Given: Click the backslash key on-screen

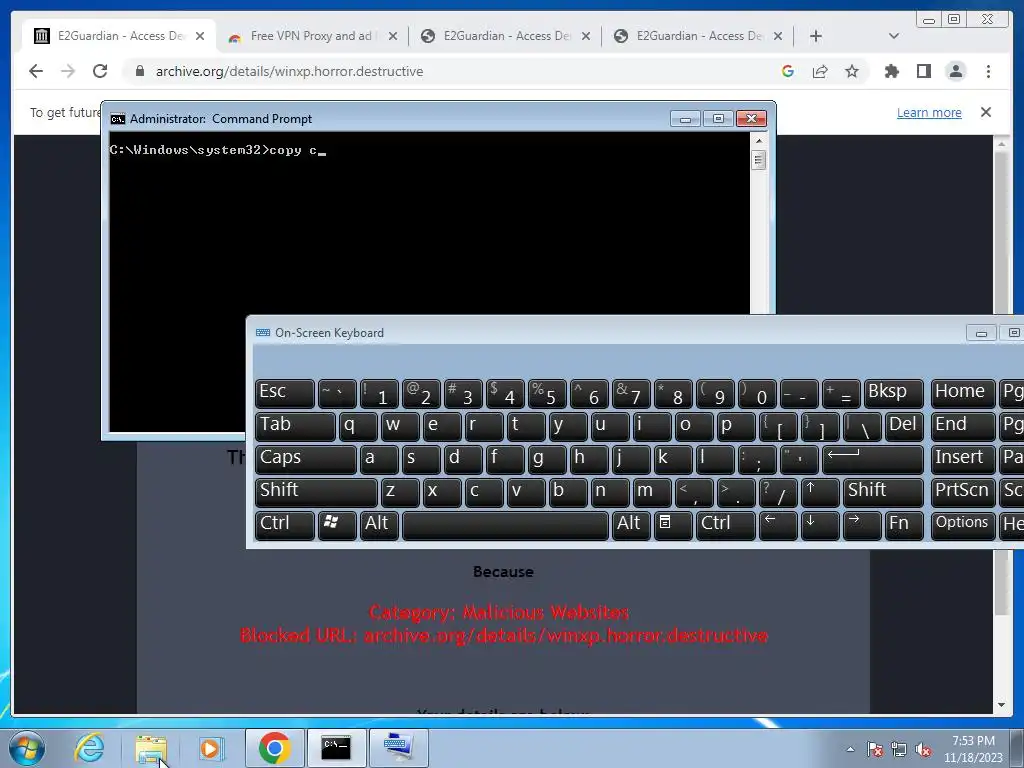Looking at the screenshot, I should pyautogui.click(x=862, y=426).
